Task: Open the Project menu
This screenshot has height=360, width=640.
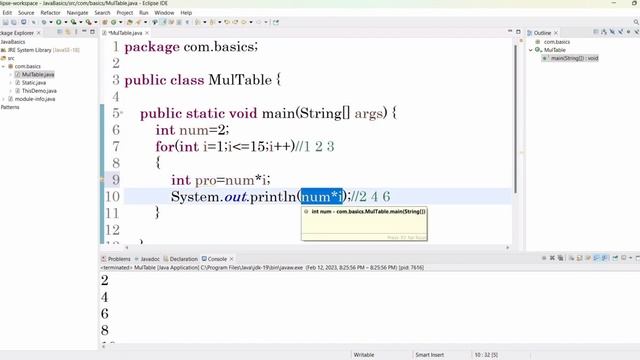Action: point(124,13)
